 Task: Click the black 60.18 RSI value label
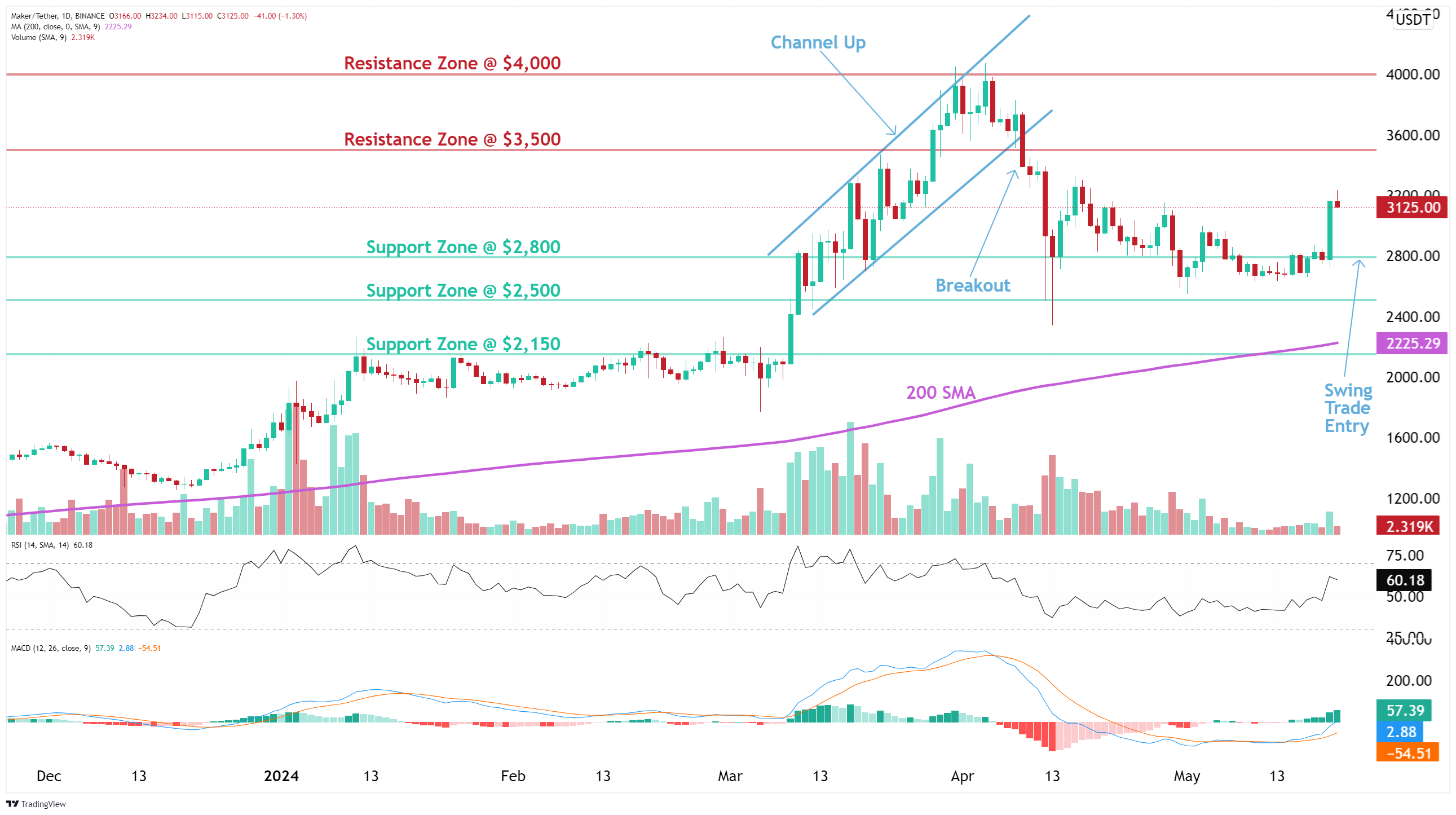coord(1404,580)
